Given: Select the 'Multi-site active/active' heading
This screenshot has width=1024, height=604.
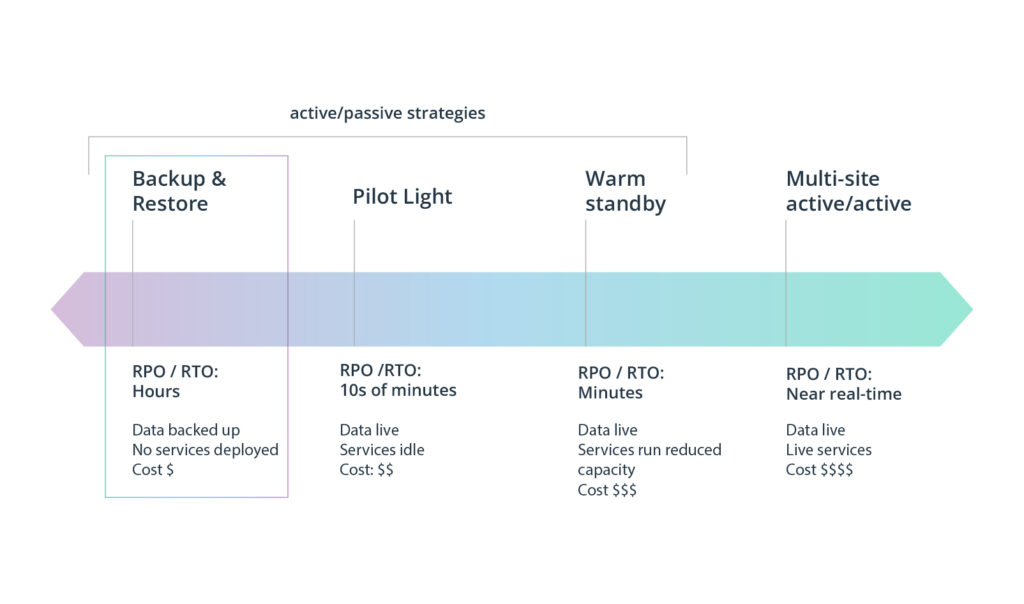Looking at the screenshot, I should (x=848, y=191).
